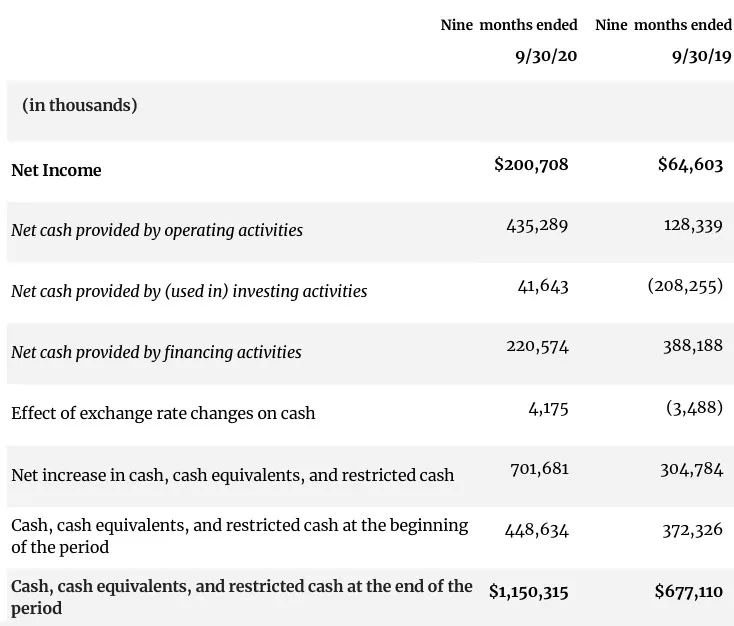This screenshot has width=734, height=626.
Task: Click operating activities value 128,339
Action: click(693, 225)
